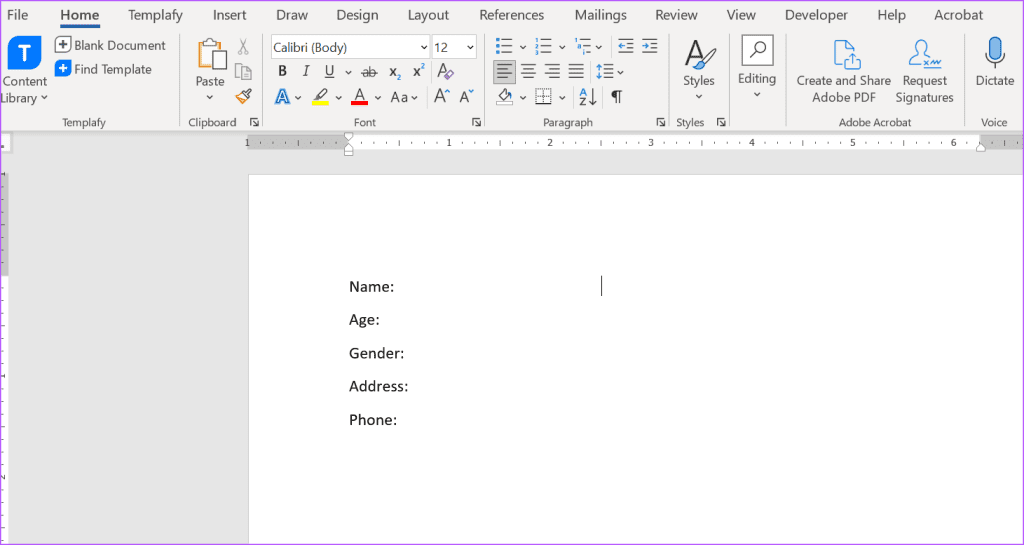
Task: Switch to the Review tab
Action: pyautogui.click(x=677, y=15)
